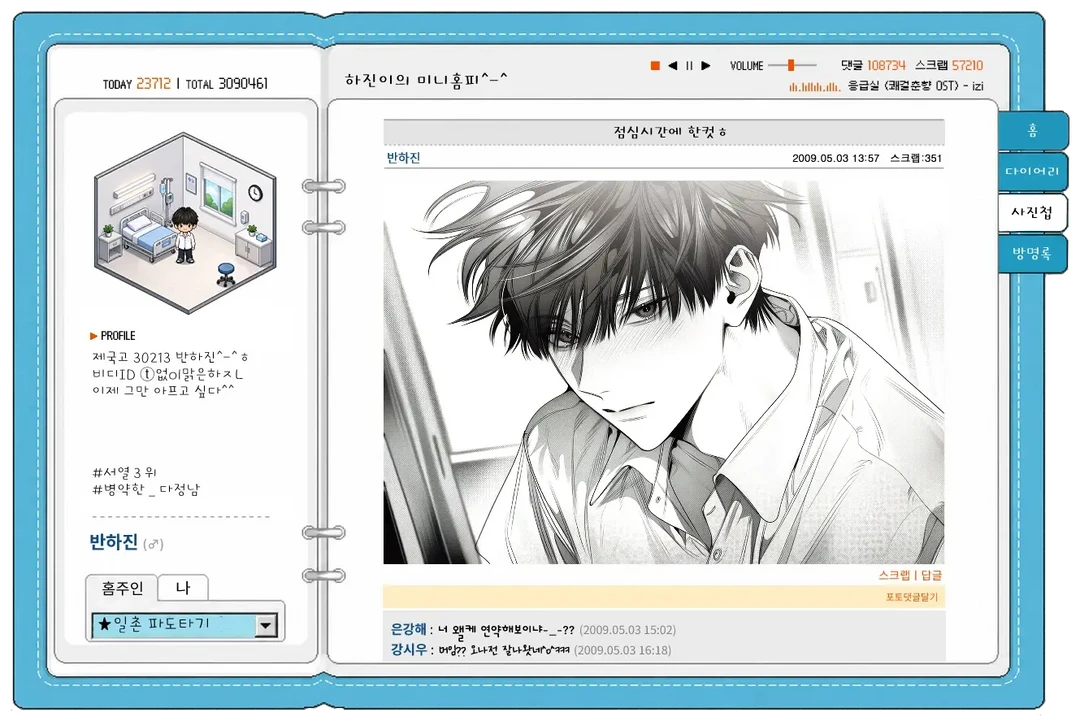This screenshot has height=722, width=1080.
Task: Open the 다이어리 side tab
Action: (x=1032, y=171)
